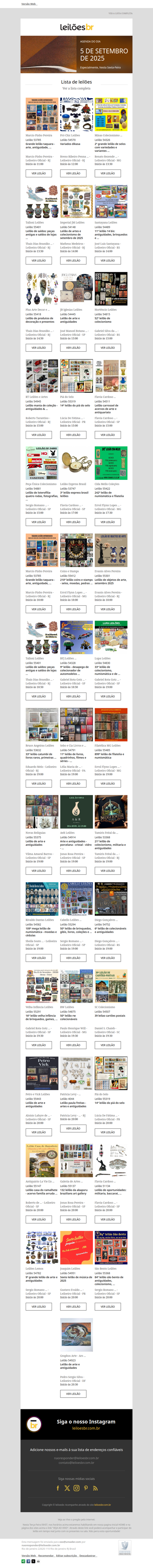Click the circular br Instagram logo
The height and width of the screenshot is (1568, 153).
[x=34, y=1425]
